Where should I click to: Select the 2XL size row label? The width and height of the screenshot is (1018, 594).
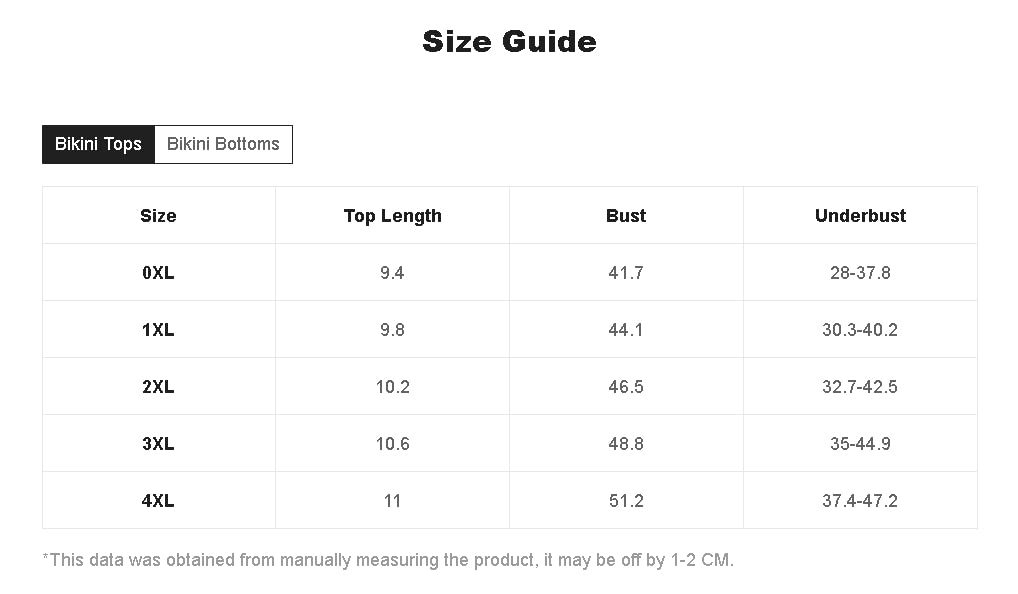[x=158, y=387]
